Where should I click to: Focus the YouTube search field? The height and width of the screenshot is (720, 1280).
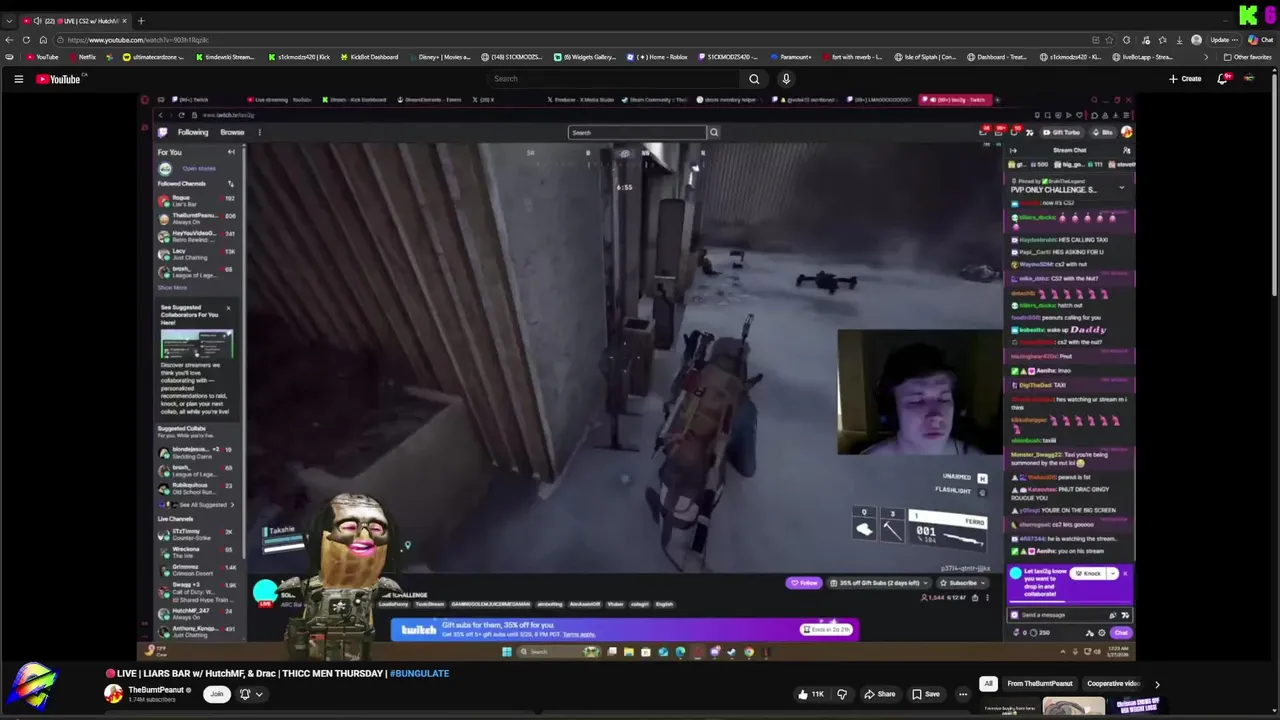coord(613,79)
